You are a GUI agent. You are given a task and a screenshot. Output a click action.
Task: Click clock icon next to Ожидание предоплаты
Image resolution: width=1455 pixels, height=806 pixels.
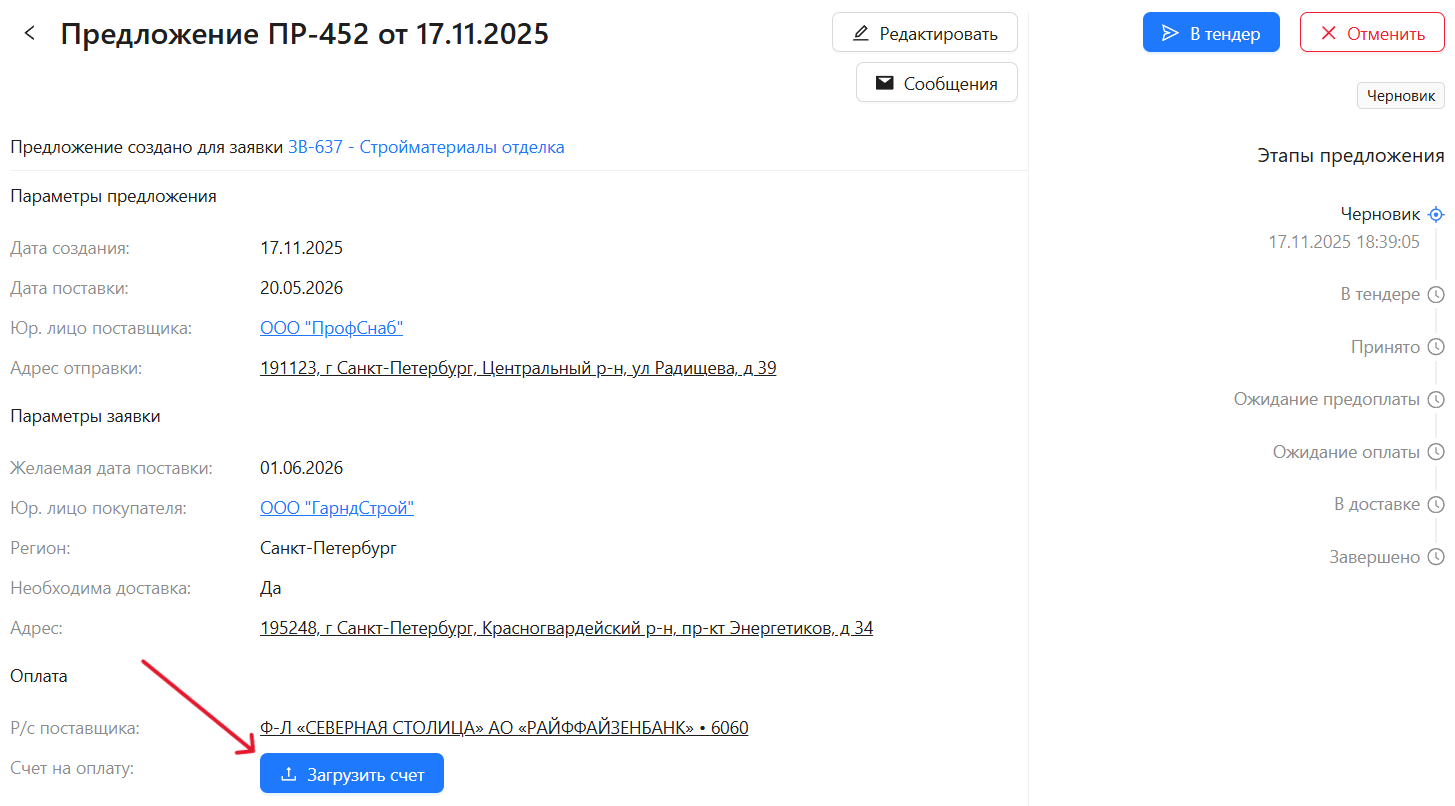point(1436,400)
